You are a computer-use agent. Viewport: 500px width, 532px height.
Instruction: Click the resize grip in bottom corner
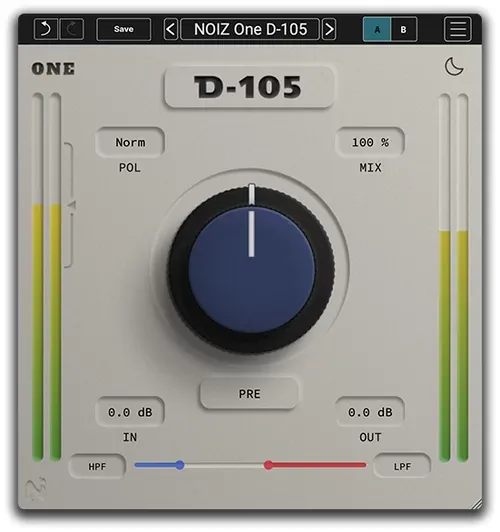tap(477, 504)
